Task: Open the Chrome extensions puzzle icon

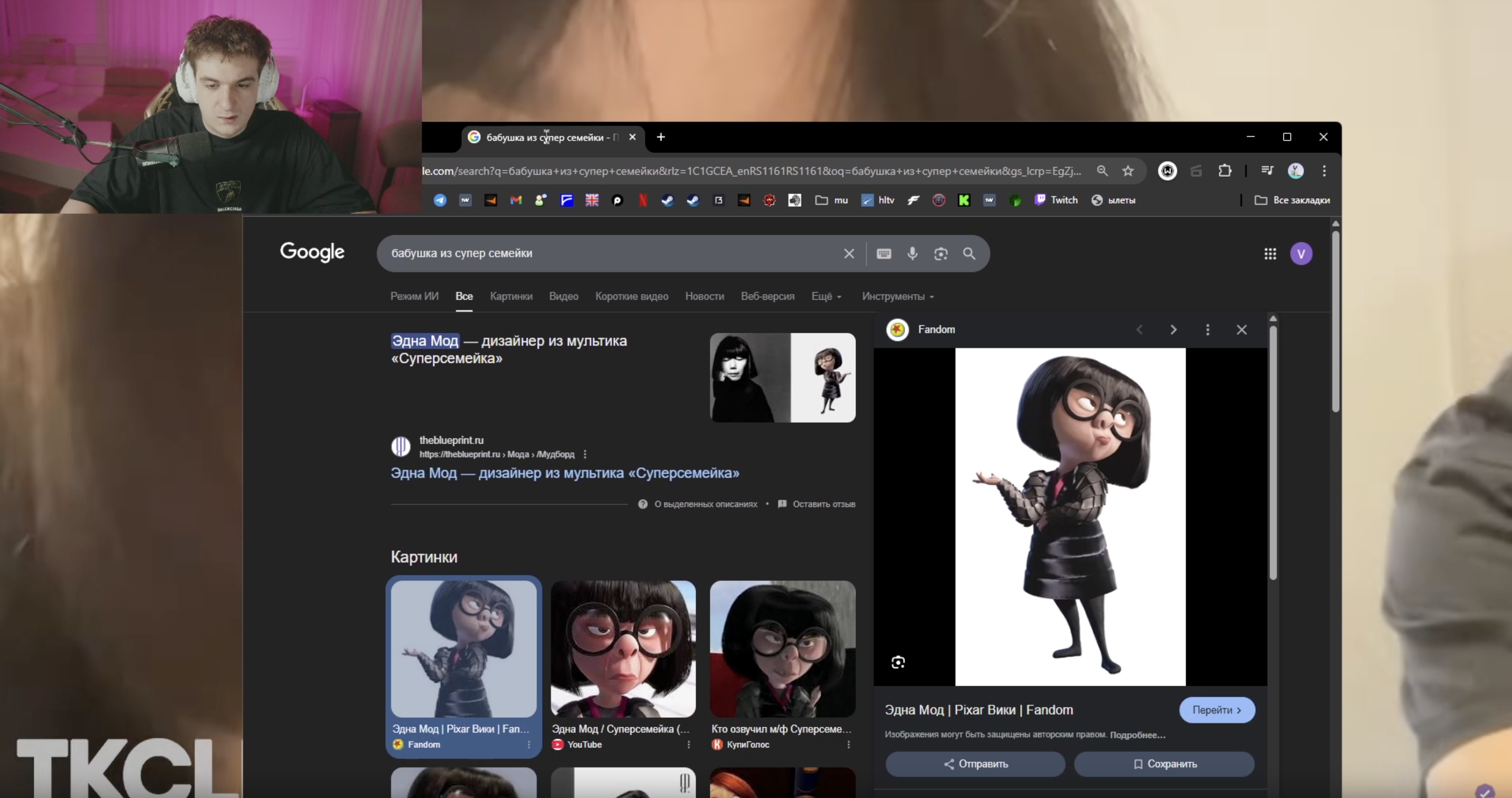Action: pos(1224,171)
